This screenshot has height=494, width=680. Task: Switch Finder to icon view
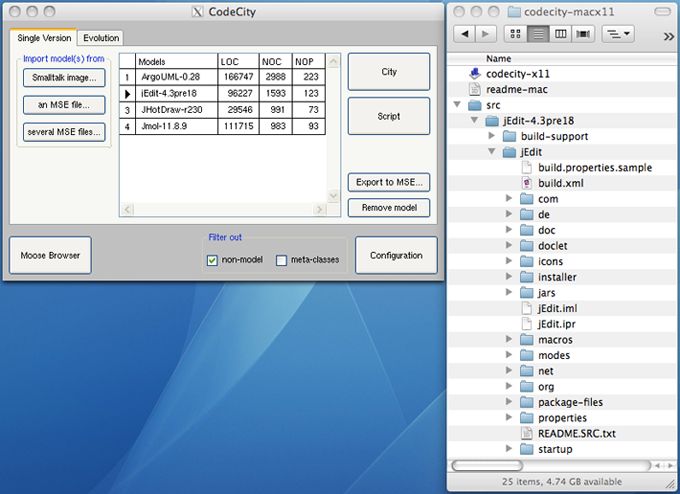pyautogui.click(x=516, y=34)
